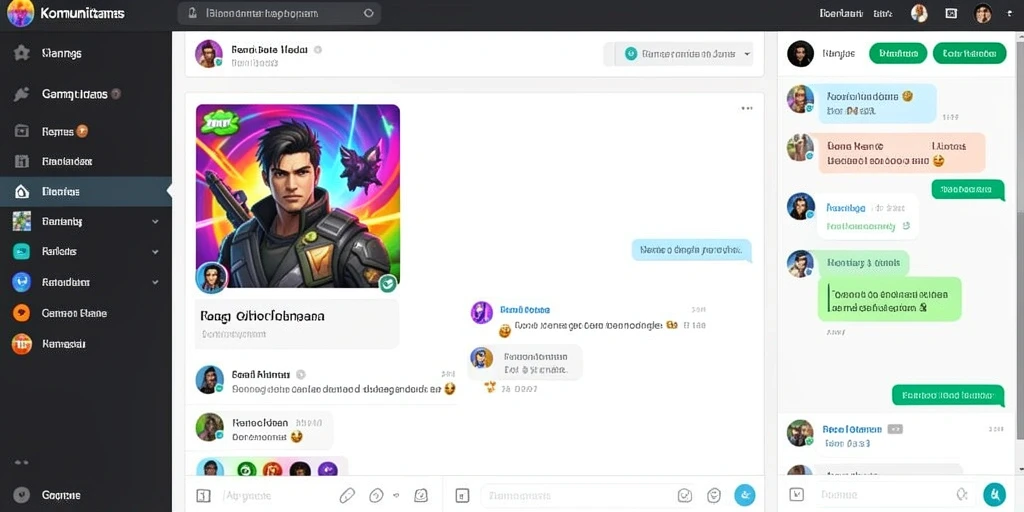Open the three-dot menu on the post card
Viewport: 1024px width, 512px height.
[x=746, y=108]
